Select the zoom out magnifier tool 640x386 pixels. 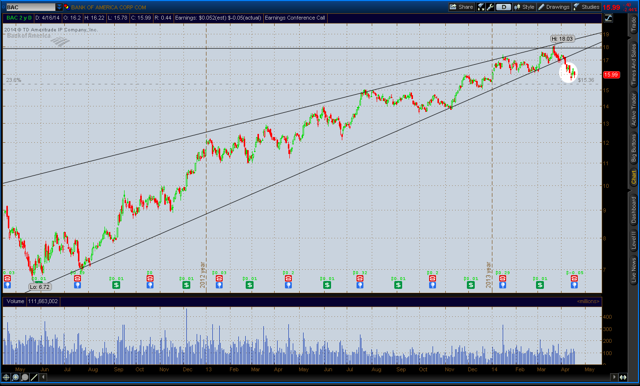[25, 377]
